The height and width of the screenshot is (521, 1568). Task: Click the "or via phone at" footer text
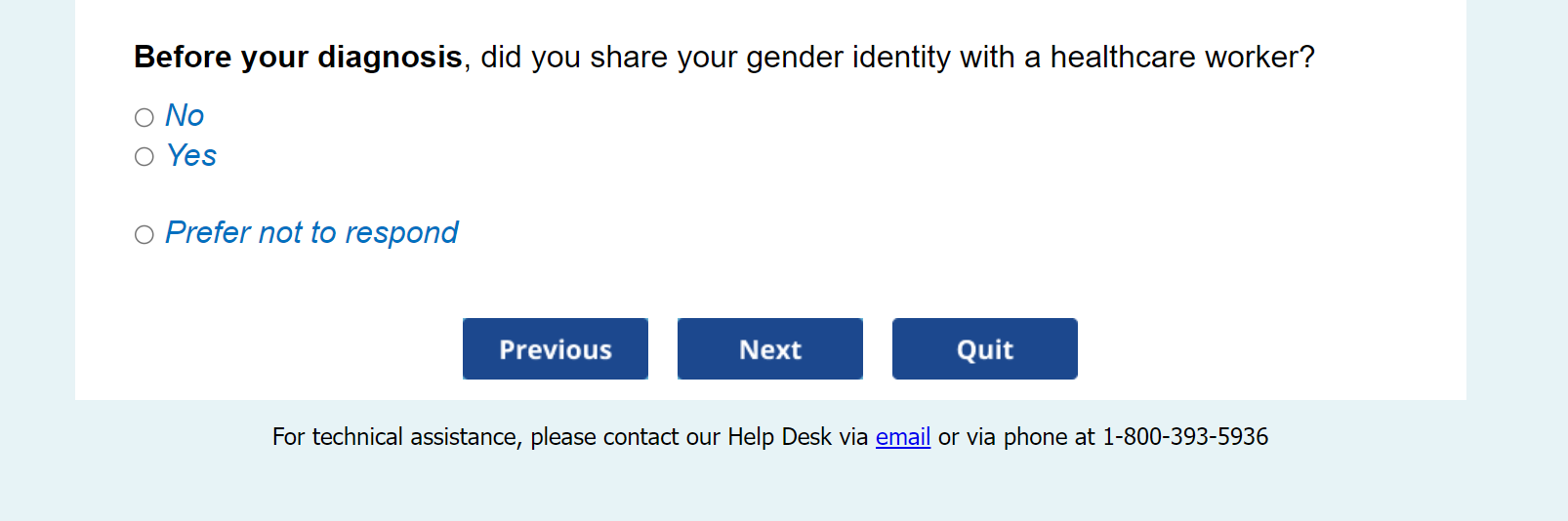click(1016, 437)
